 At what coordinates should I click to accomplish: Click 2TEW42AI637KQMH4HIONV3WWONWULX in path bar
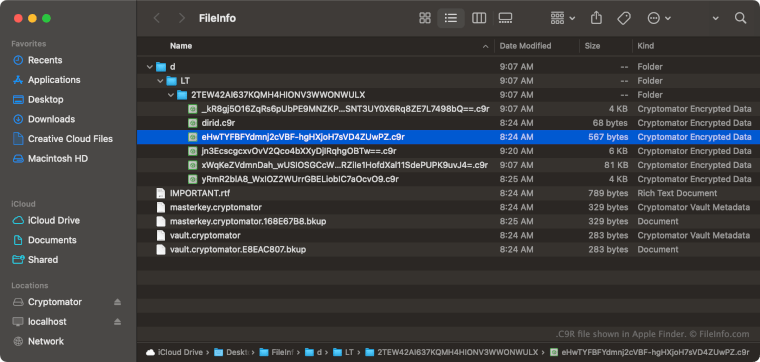[451, 352]
